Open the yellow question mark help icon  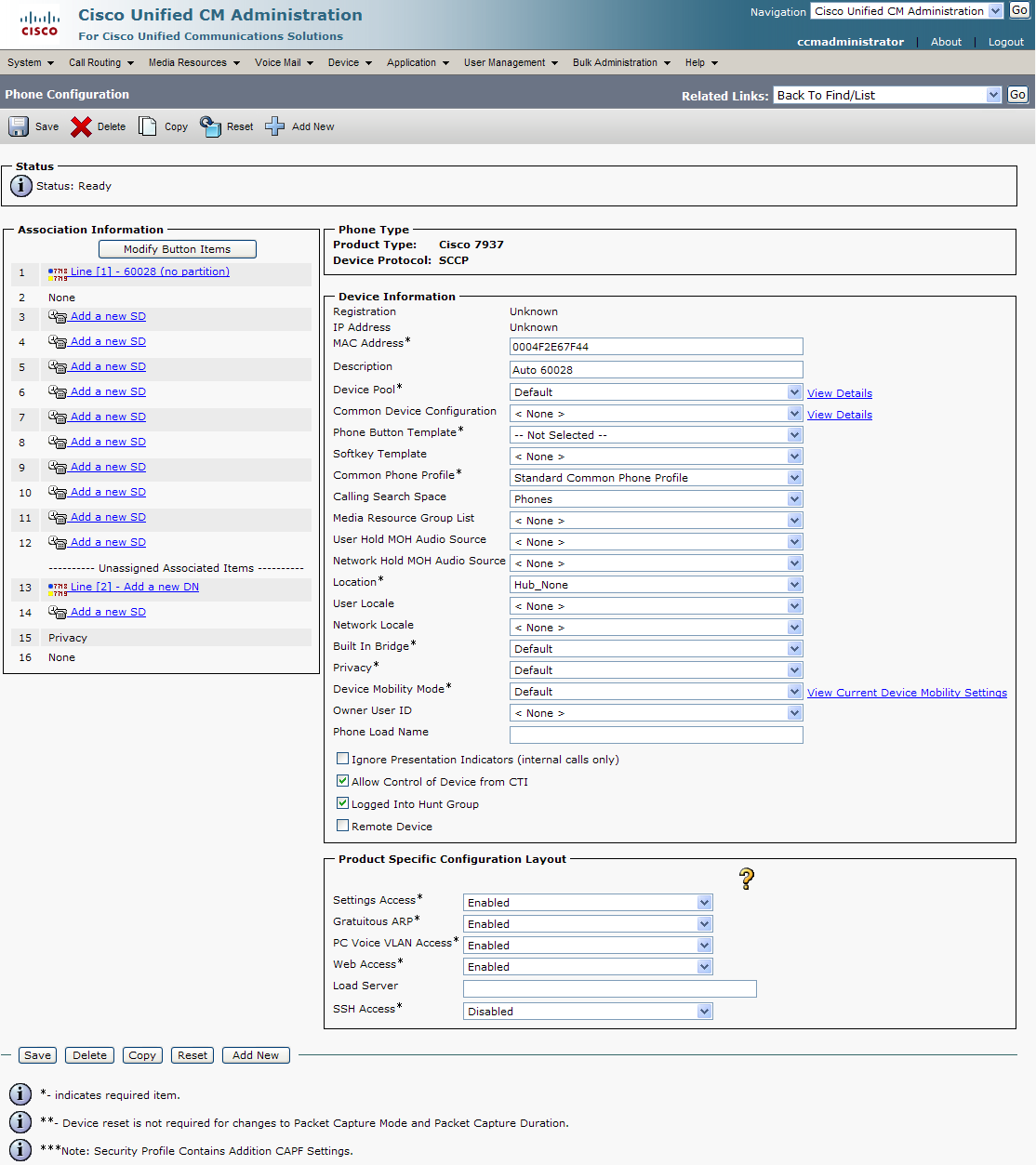[x=746, y=879]
